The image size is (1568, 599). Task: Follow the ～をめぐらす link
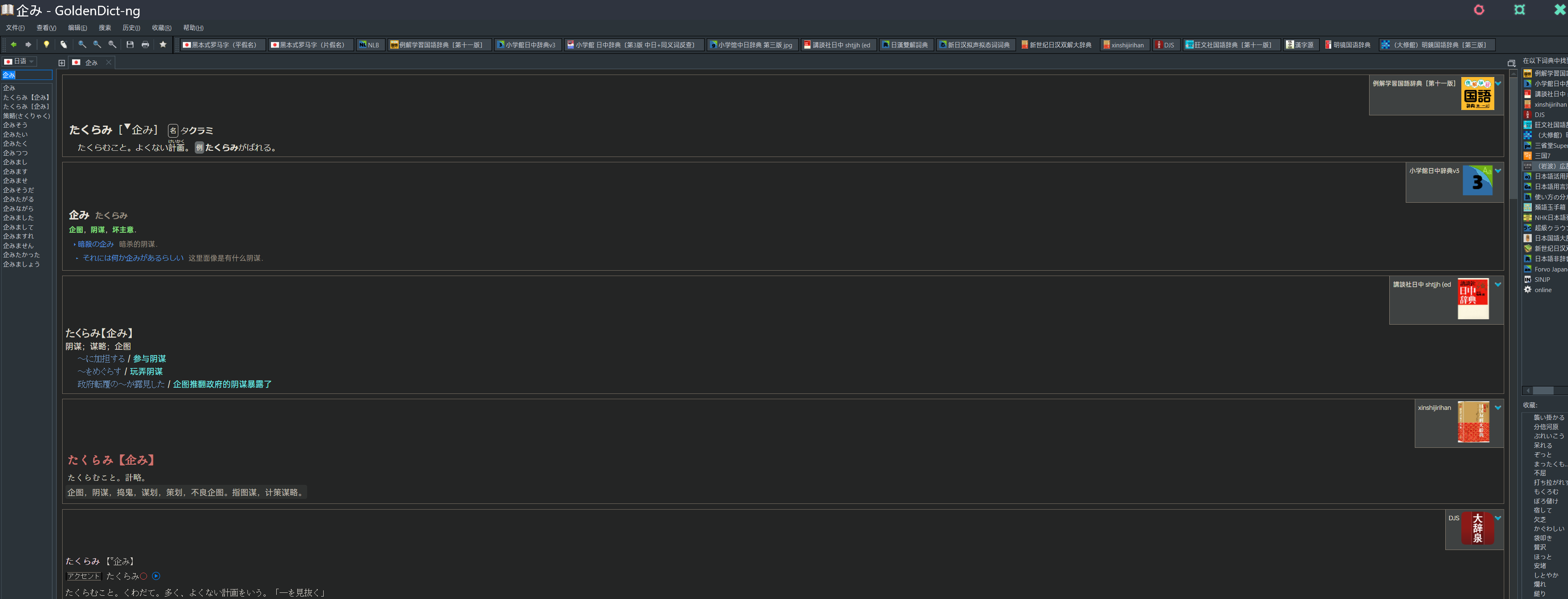point(99,371)
